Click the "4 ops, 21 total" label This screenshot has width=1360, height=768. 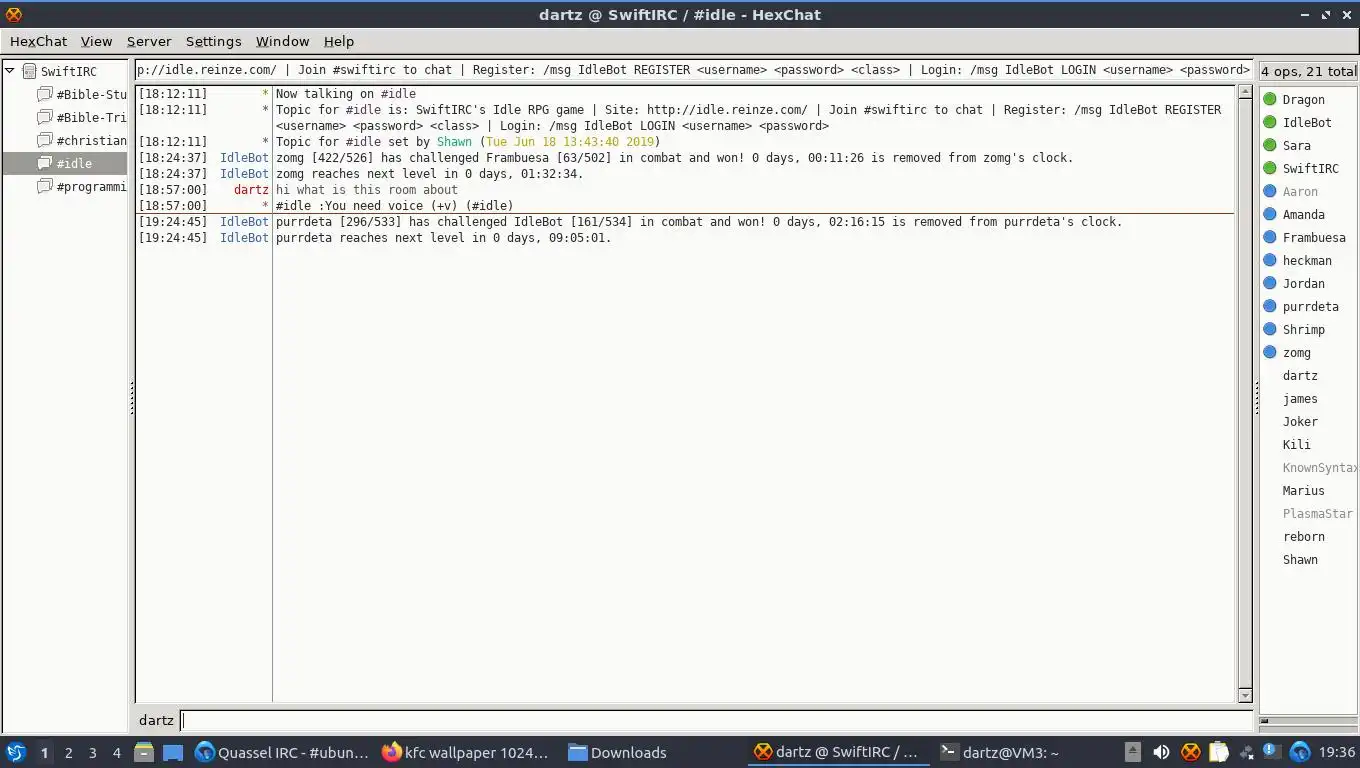(x=1308, y=71)
